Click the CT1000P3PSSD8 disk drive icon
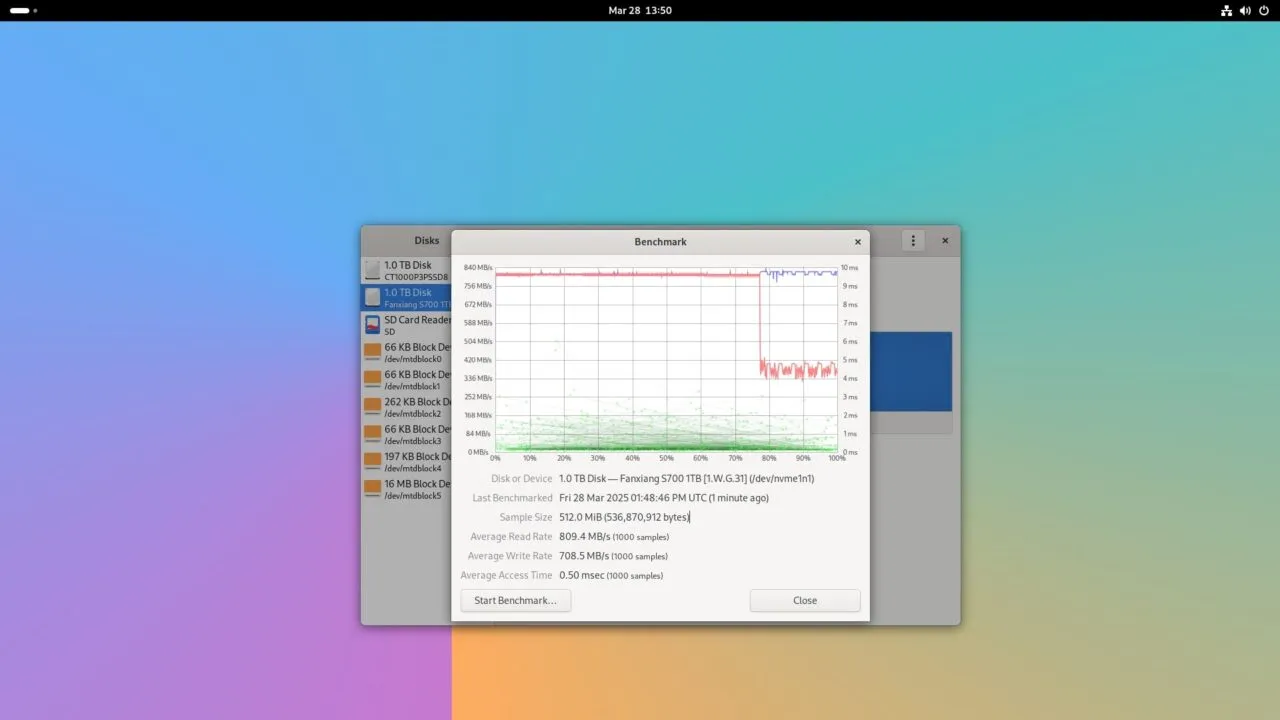This screenshot has height=720, width=1280. [372, 270]
